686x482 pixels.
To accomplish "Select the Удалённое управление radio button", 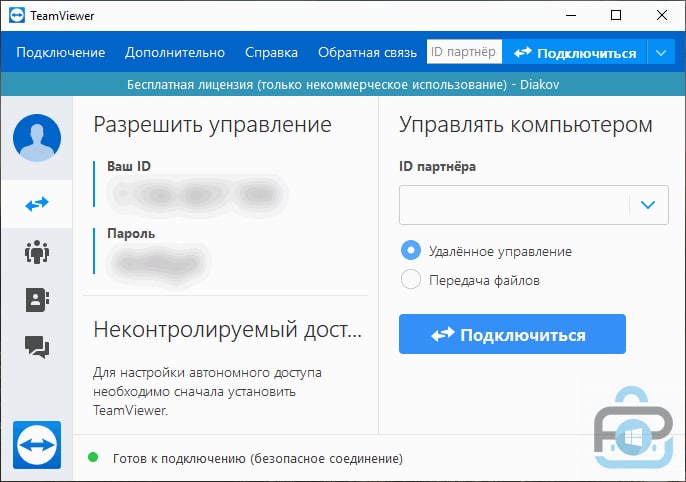I will tap(411, 251).
